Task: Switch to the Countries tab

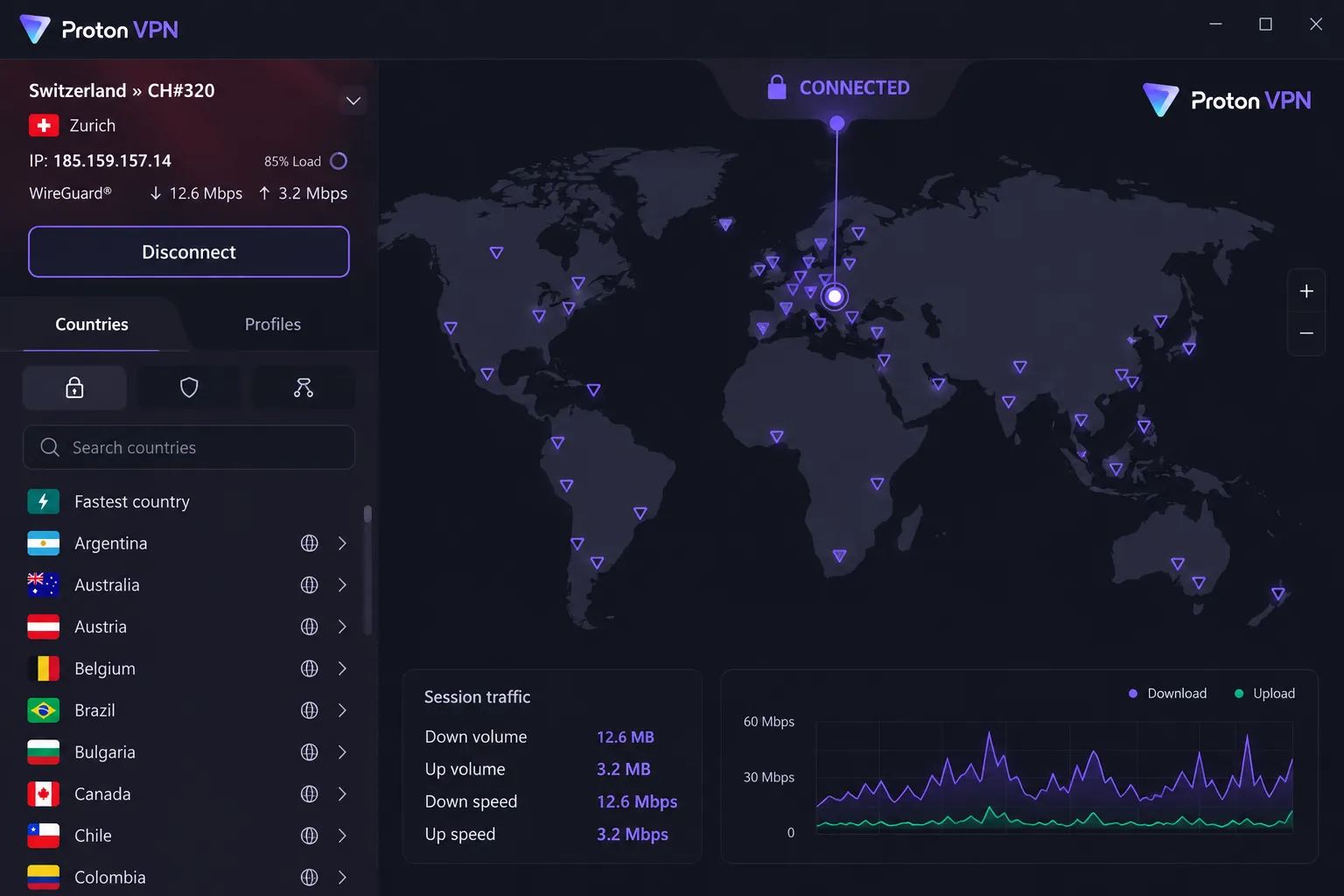Action: [x=92, y=325]
